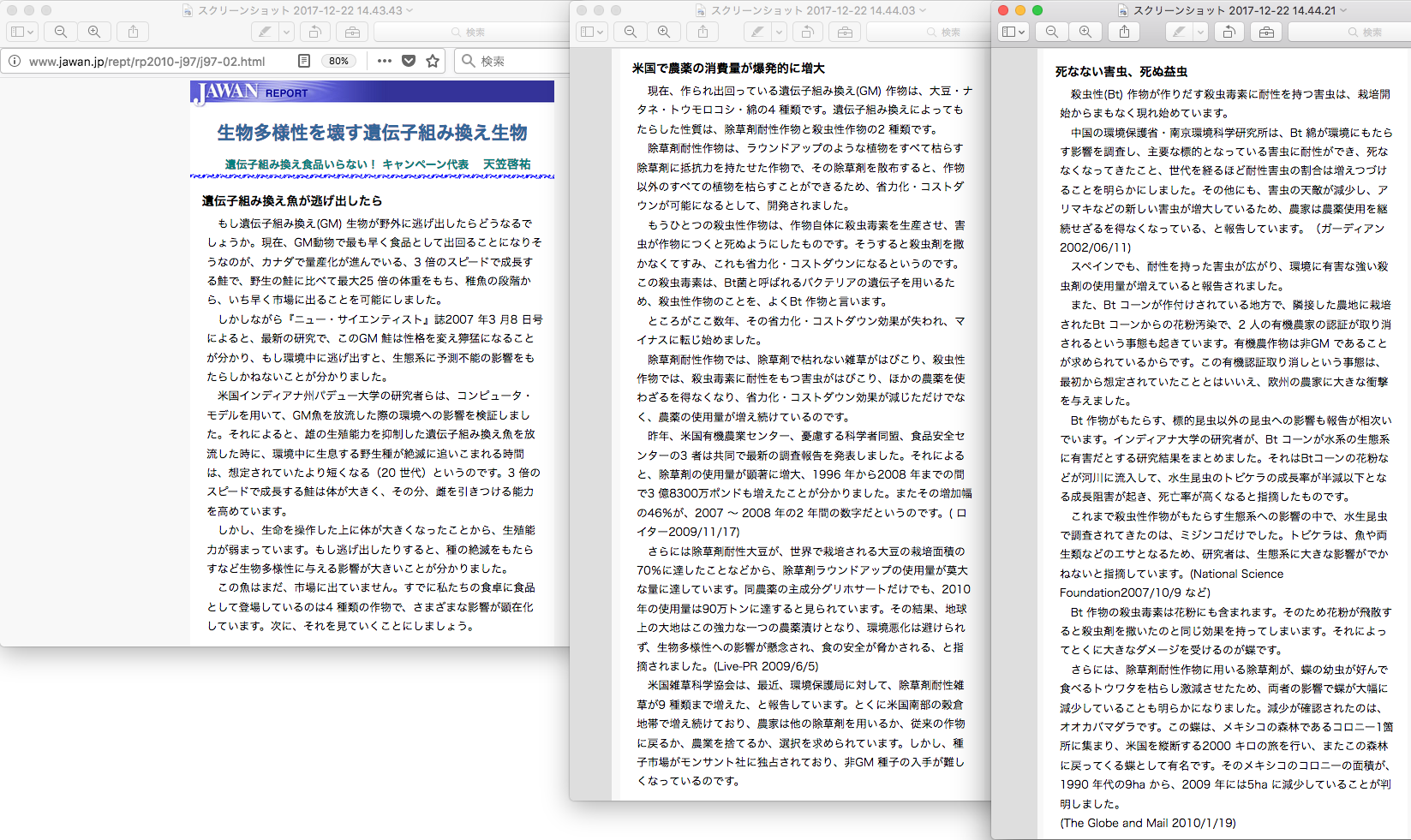Viewport: 1411px width, 840px height.
Task: Click the heading 死なない害虫、死ぬ益虫
Action: pos(1121,71)
